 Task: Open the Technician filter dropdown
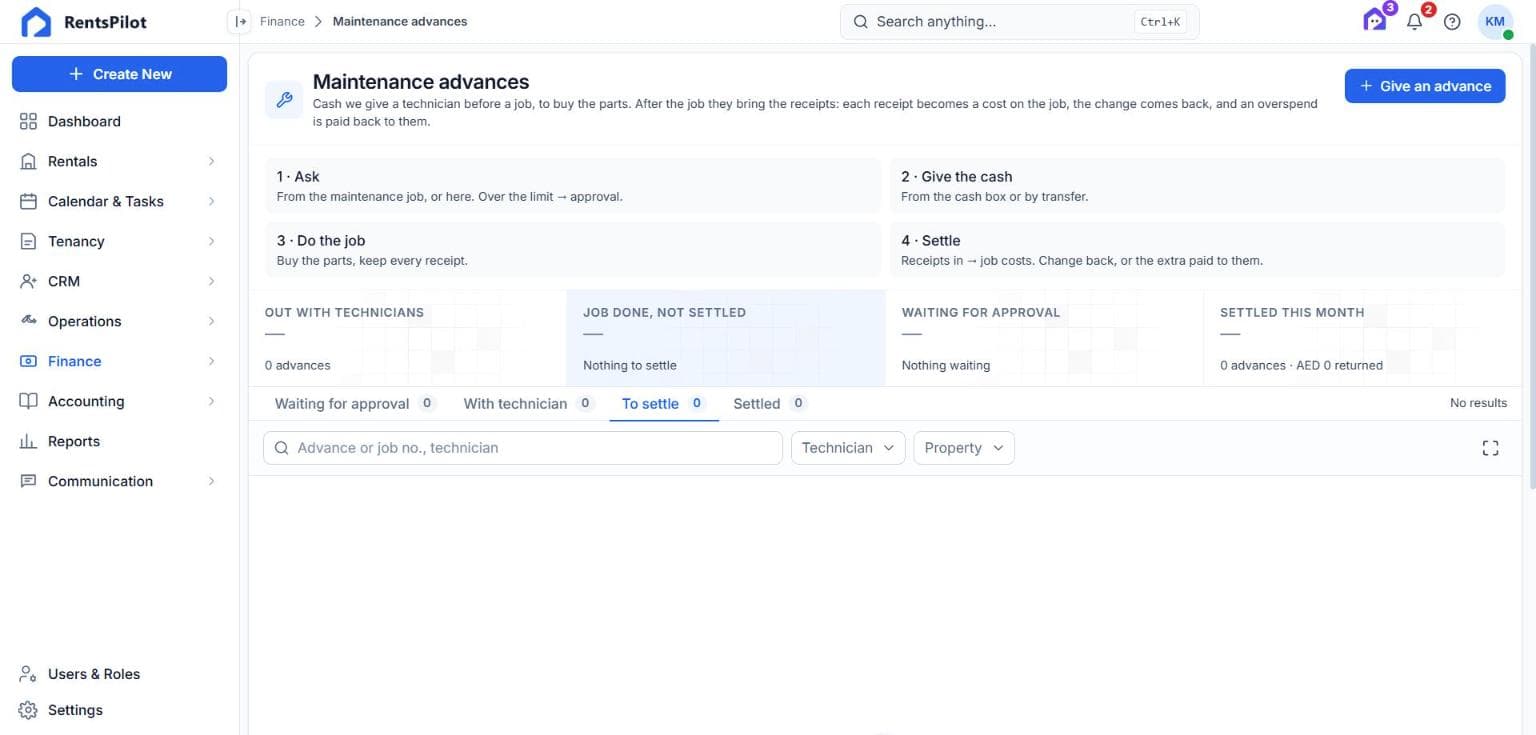[x=848, y=448]
